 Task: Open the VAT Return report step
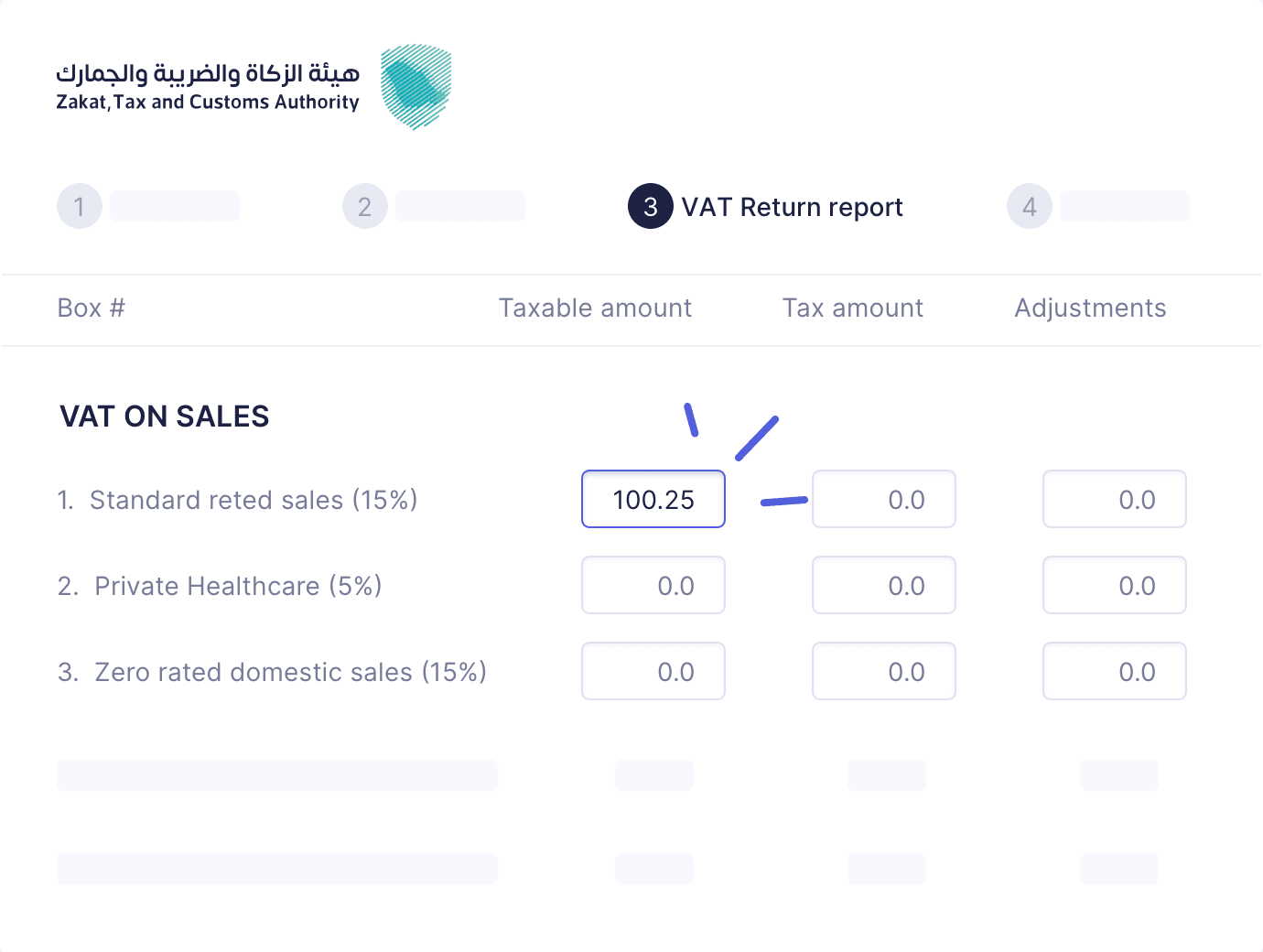coord(792,208)
